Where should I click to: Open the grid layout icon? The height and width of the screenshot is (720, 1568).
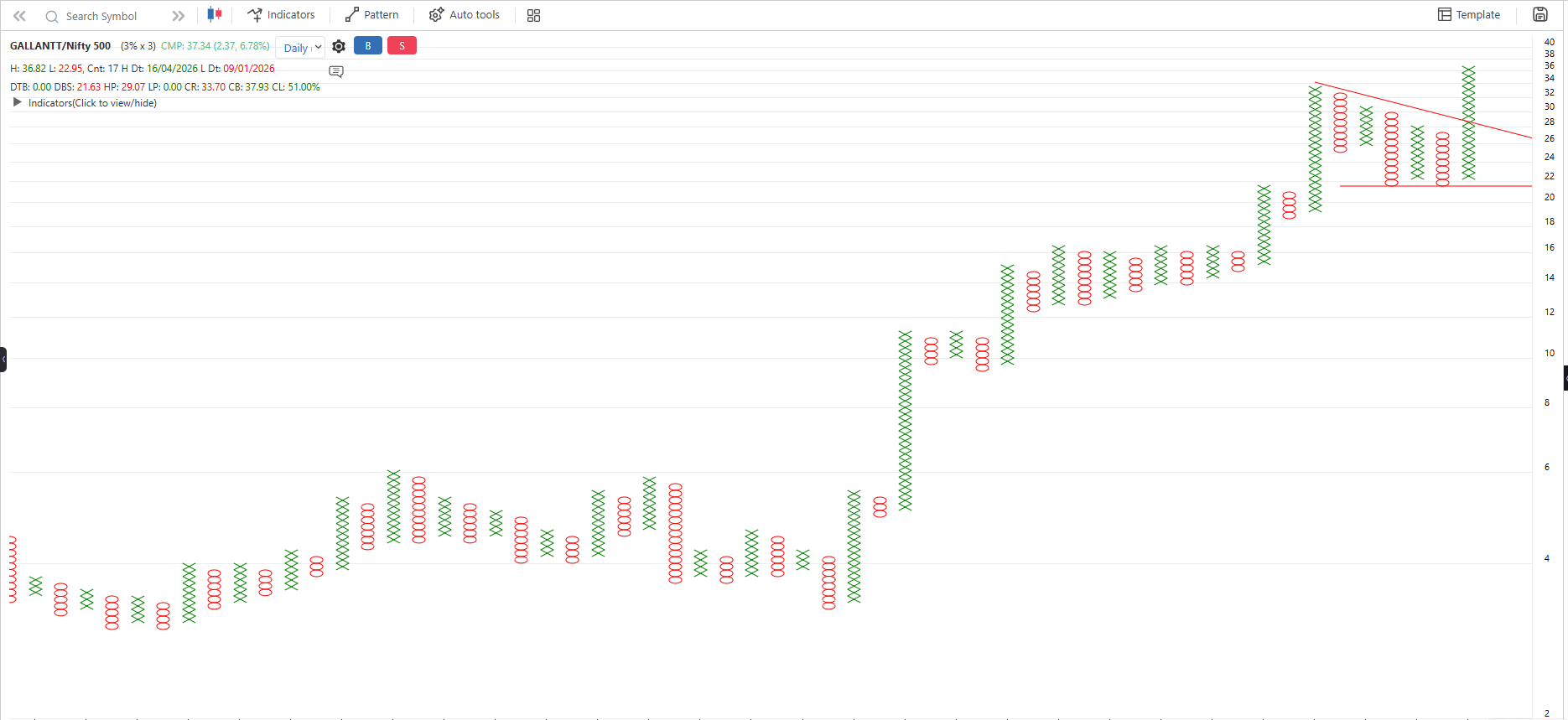[533, 15]
